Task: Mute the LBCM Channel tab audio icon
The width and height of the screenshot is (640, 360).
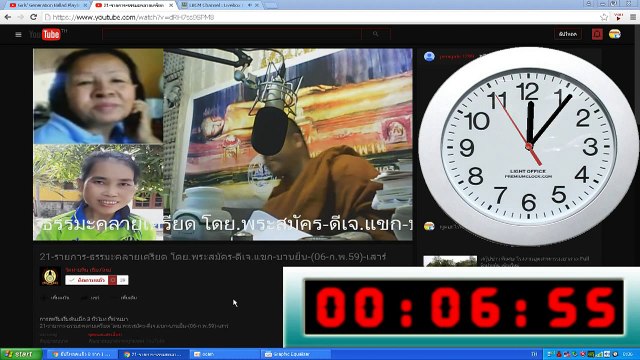Action: (249, 5)
